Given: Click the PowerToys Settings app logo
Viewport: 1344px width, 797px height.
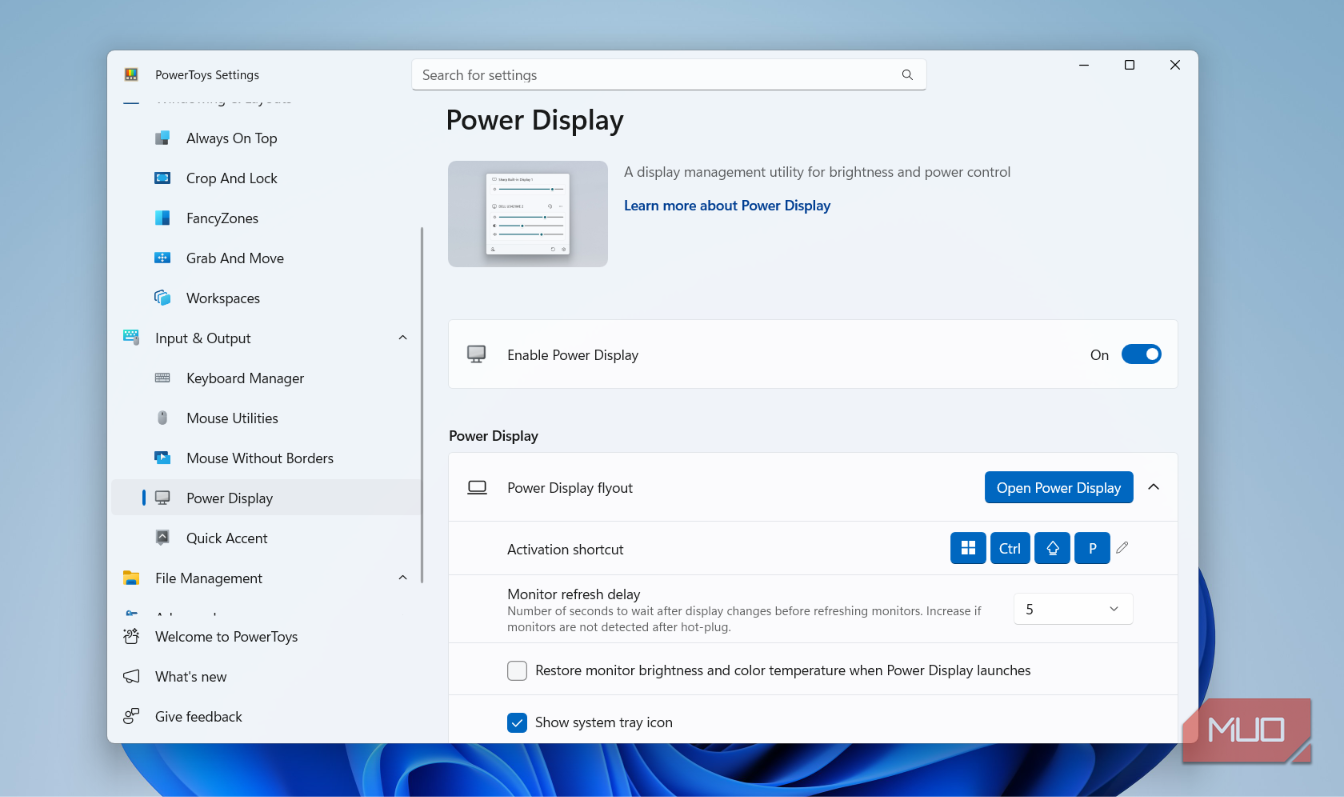Looking at the screenshot, I should (x=131, y=75).
